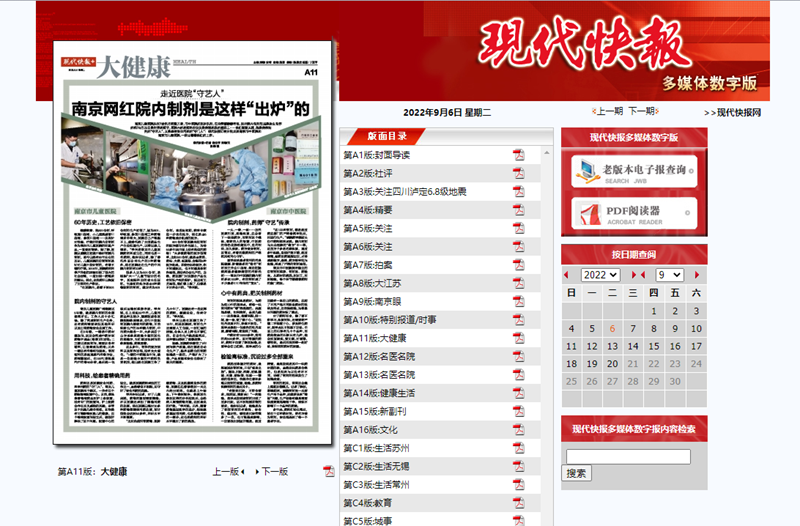Open 第A16版:文化 page
This screenshot has height=526, width=800.
(x=370, y=431)
